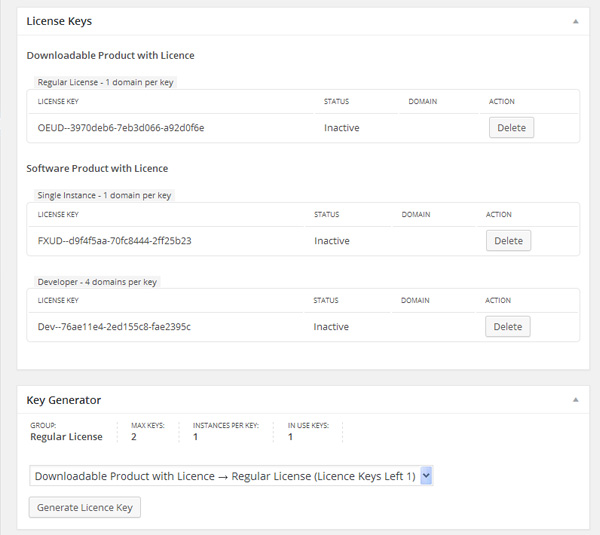Collapse the License Keys panel arrow
This screenshot has height=535, width=600.
click(575, 21)
